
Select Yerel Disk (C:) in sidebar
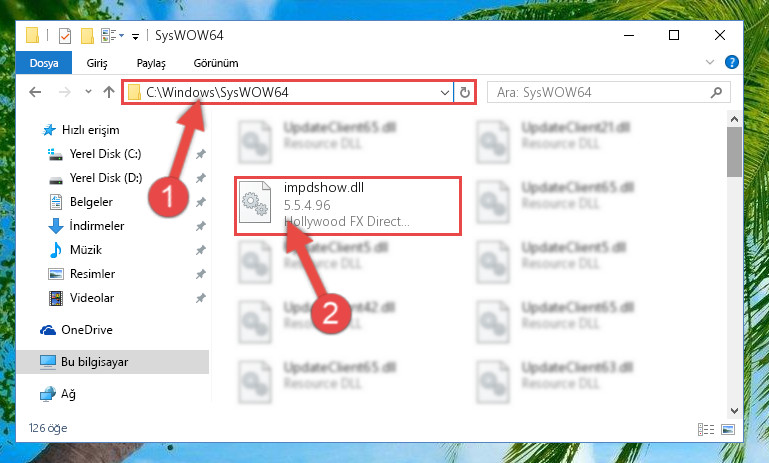[105, 154]
